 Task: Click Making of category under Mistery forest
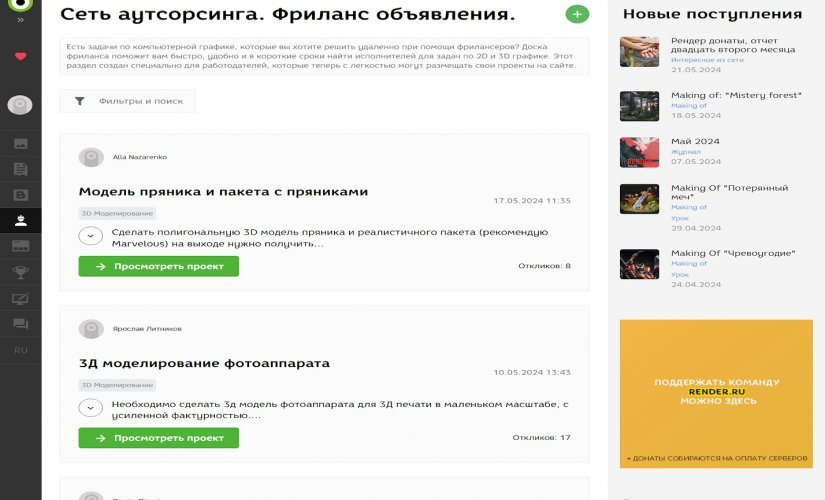pos(689,106)
